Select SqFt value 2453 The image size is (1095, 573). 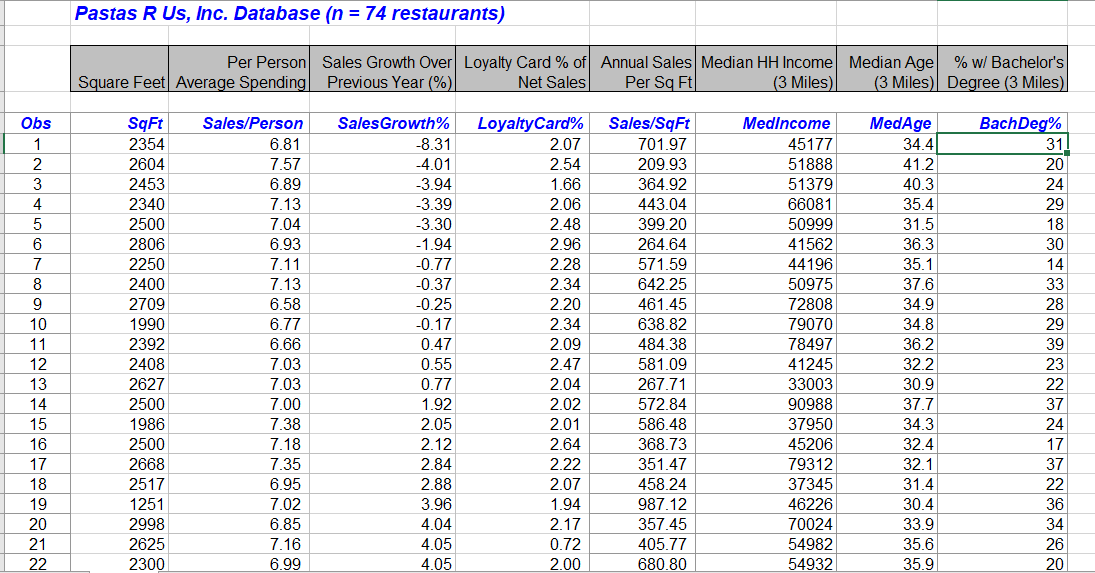coord(119,184)
